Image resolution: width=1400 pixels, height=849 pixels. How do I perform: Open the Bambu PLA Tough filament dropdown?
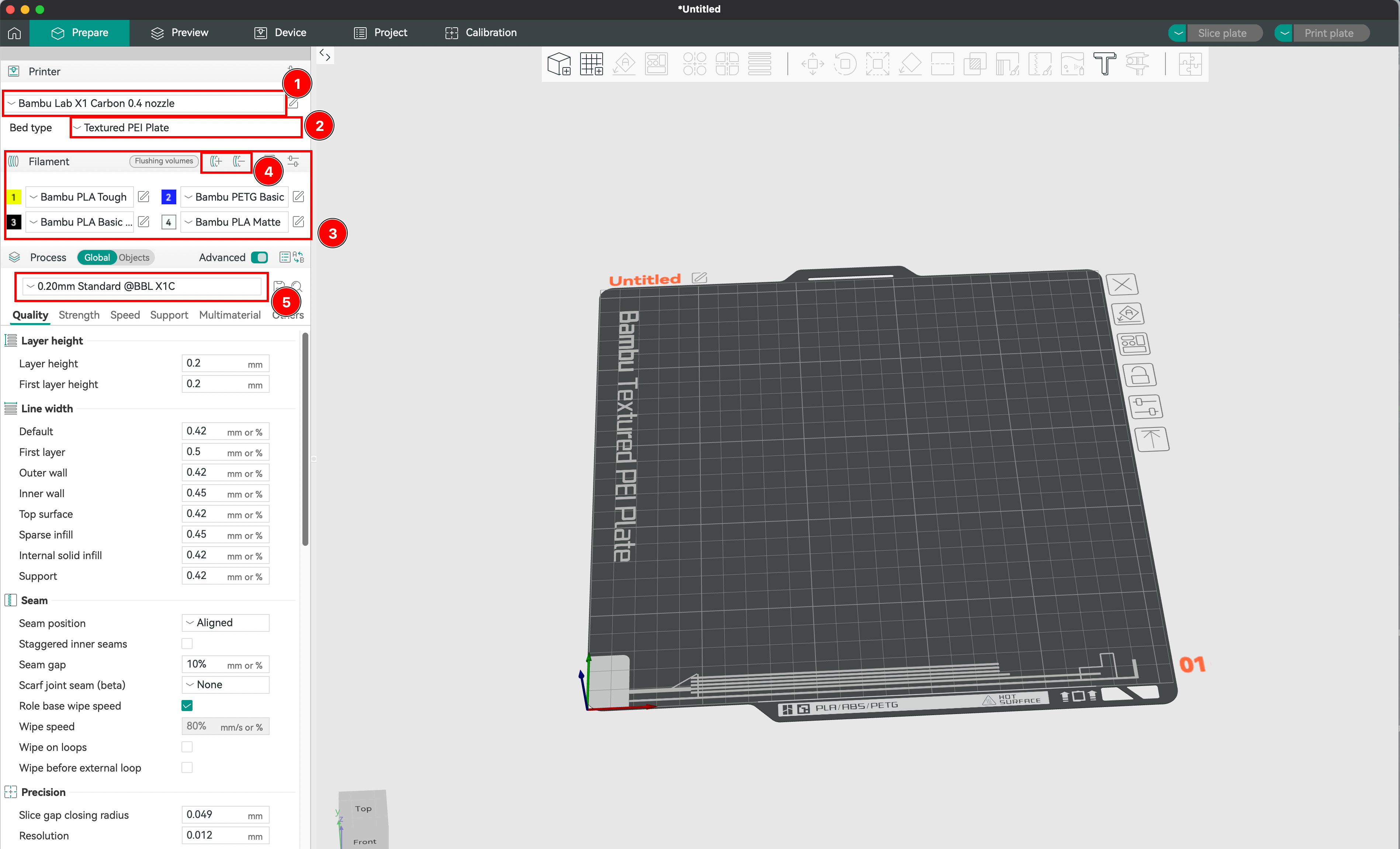[80, 197]
